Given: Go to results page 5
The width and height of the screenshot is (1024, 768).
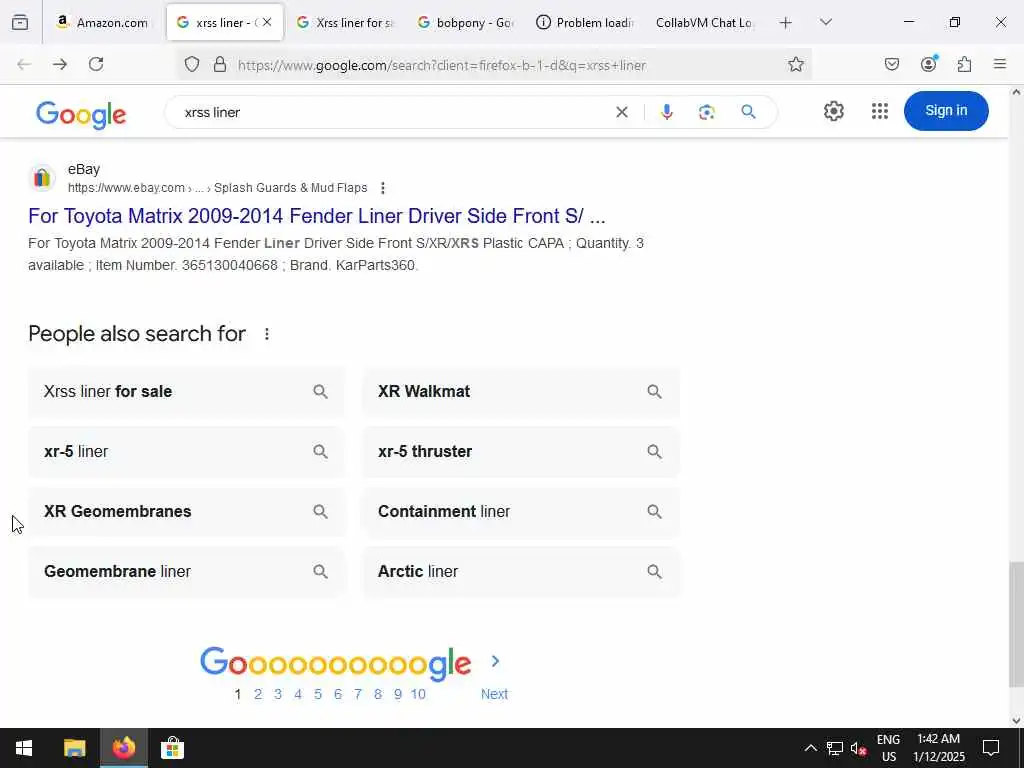Looking at the screenshot, I should 318,694.
